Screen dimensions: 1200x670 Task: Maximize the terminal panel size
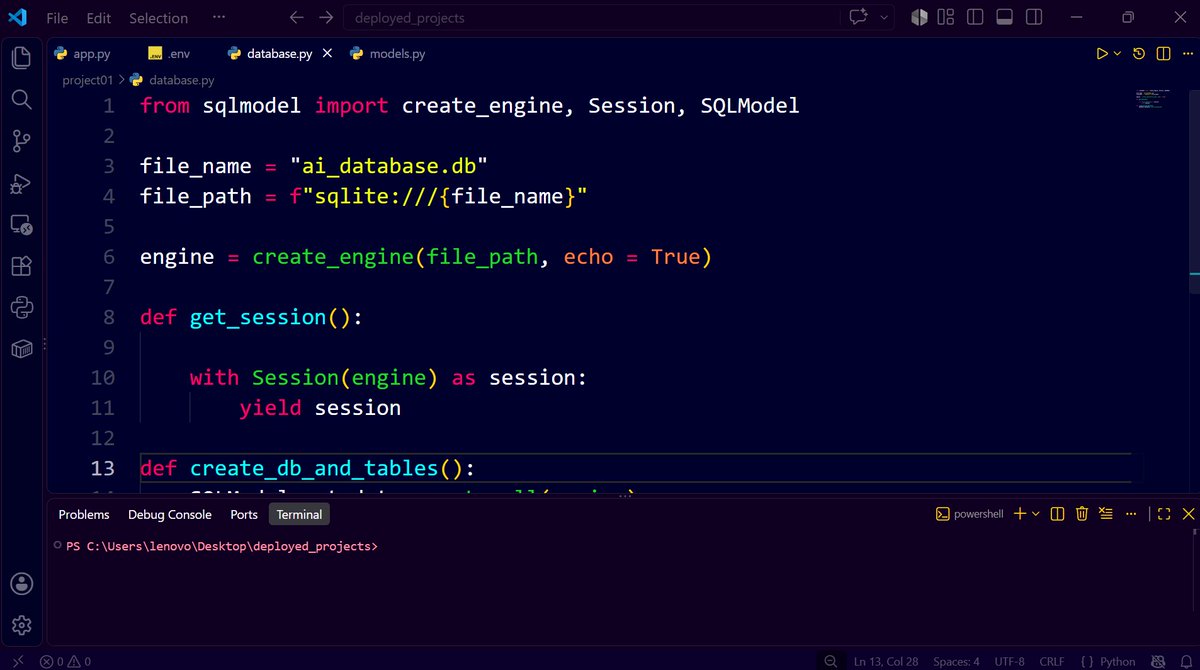(x=1164, y=514)
